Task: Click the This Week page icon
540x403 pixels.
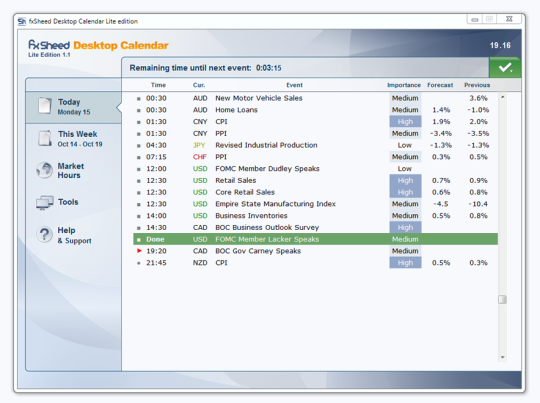Action: point(45,138)
